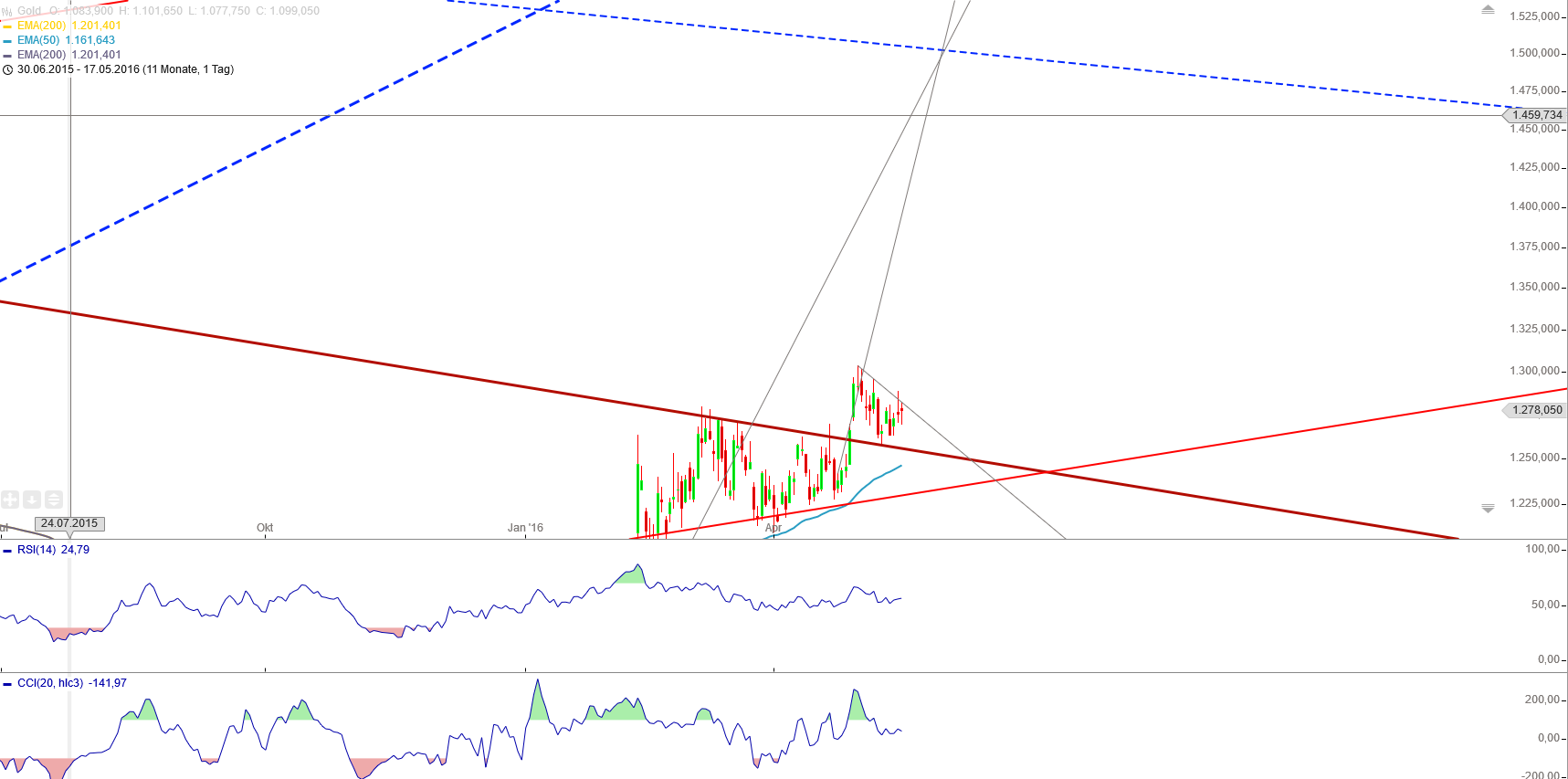Click the pan/move chart arrows icon
The image size is (1568, 779).
(x=10, y=500)
